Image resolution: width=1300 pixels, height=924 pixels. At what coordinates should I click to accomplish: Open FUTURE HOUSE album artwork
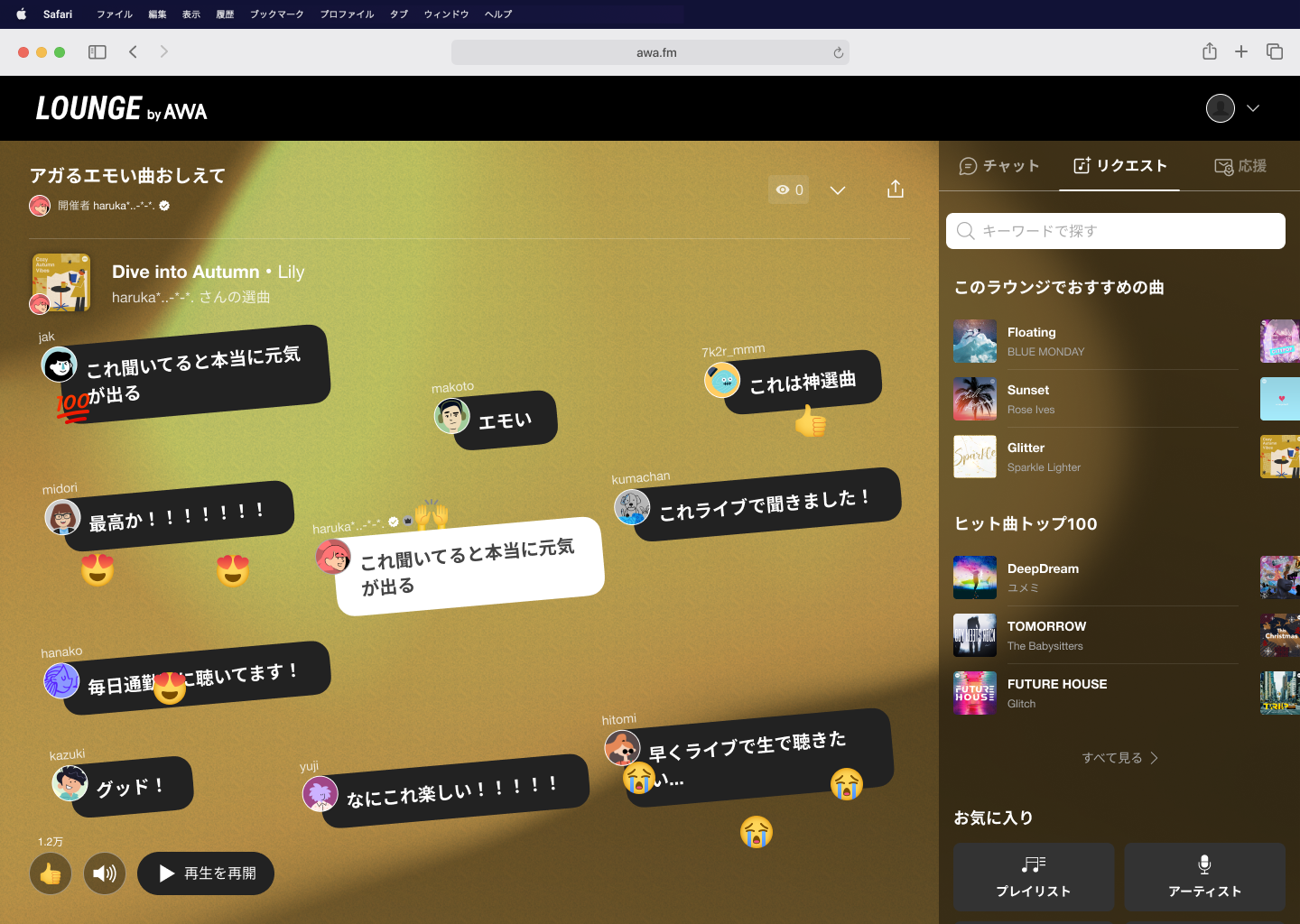(975, 693)
